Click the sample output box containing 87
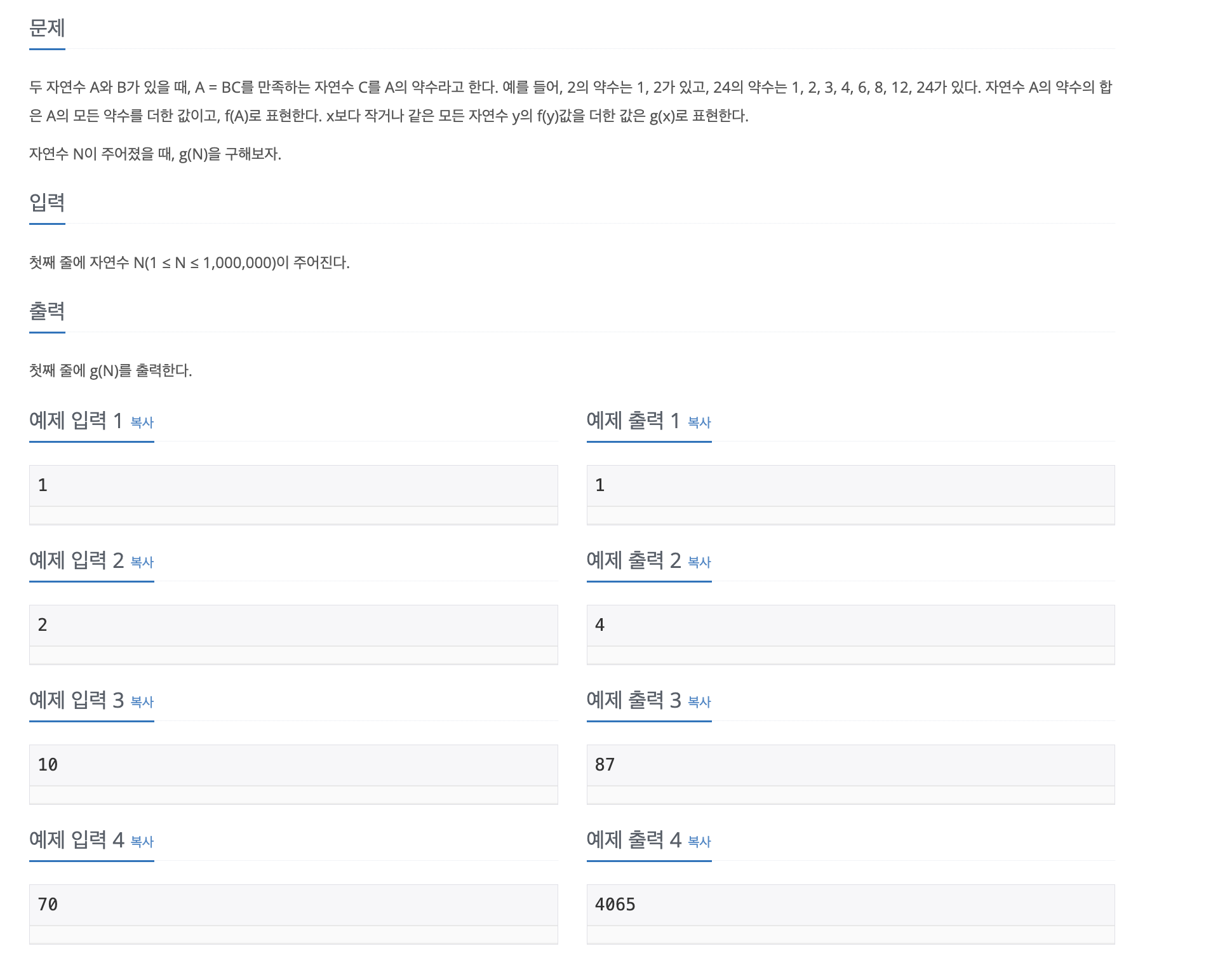 click(850, 766)
